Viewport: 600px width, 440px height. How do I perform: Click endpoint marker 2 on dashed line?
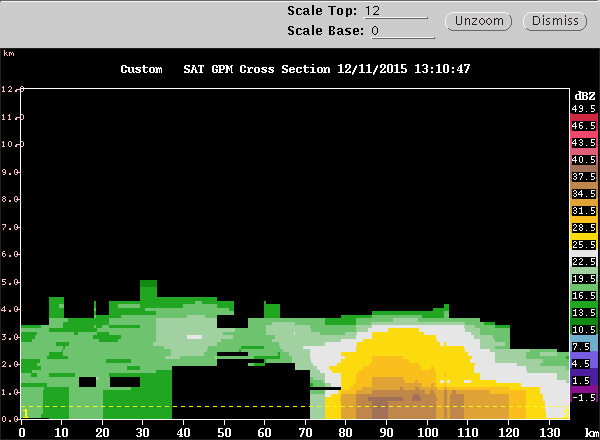pyautogui.click(x=566, y=413)
